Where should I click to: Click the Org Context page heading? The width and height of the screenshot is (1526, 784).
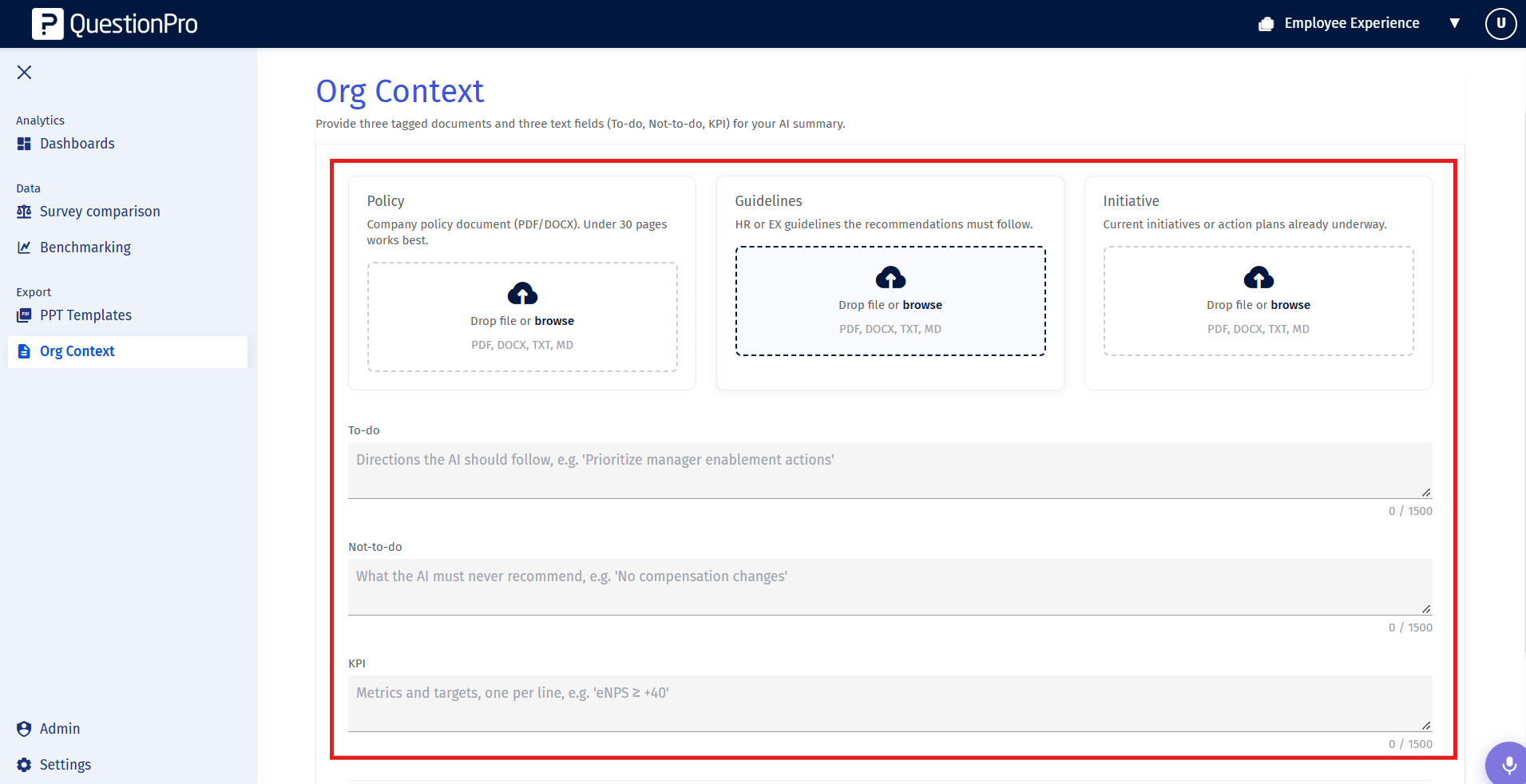400,92
